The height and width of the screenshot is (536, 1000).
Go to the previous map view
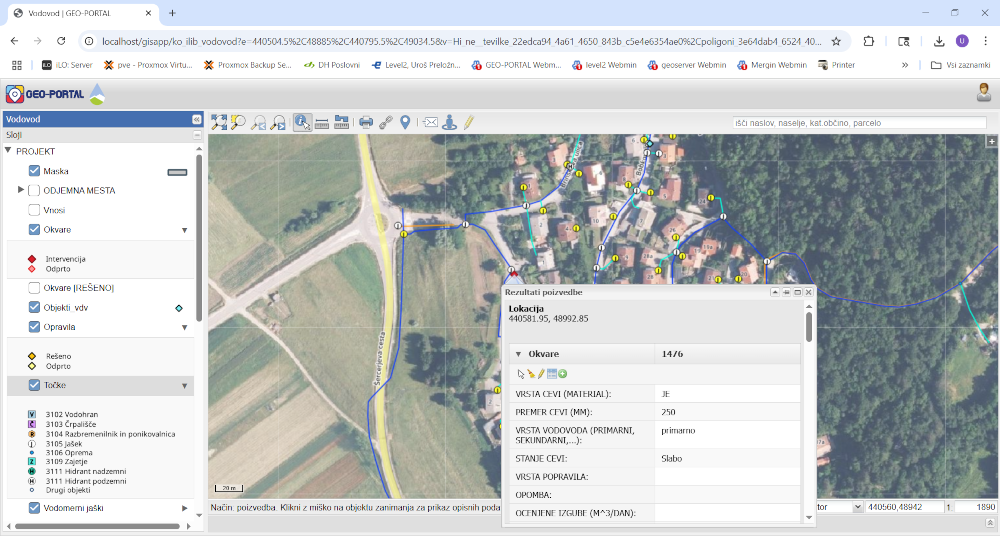point(258,123)
